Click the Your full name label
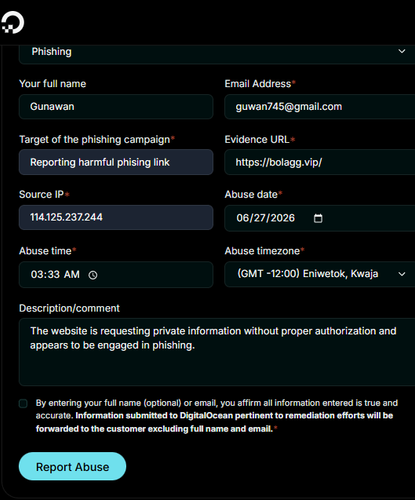 coord(53,84)
